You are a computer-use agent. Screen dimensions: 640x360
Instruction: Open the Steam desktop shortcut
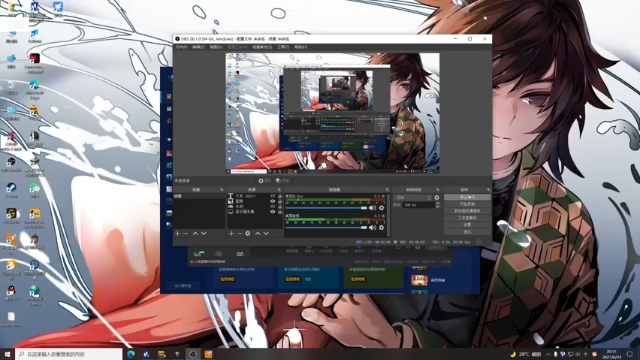click(11, 191)
